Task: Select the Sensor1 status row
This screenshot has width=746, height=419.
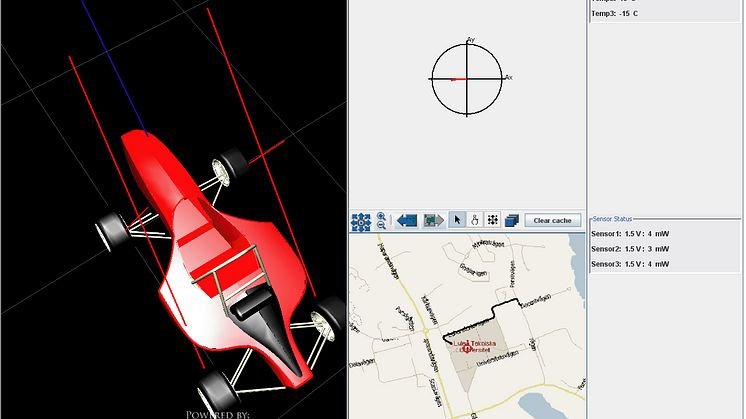Action: click(630, 233)
